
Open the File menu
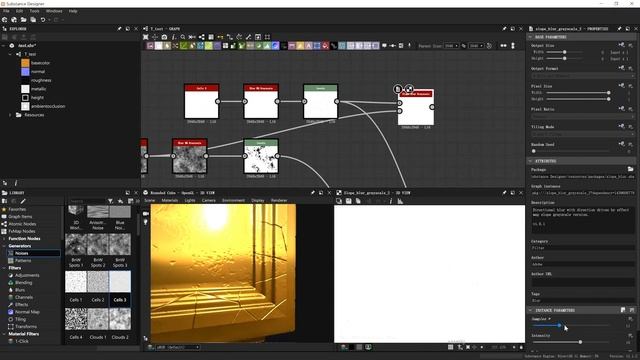coord(6,11)
